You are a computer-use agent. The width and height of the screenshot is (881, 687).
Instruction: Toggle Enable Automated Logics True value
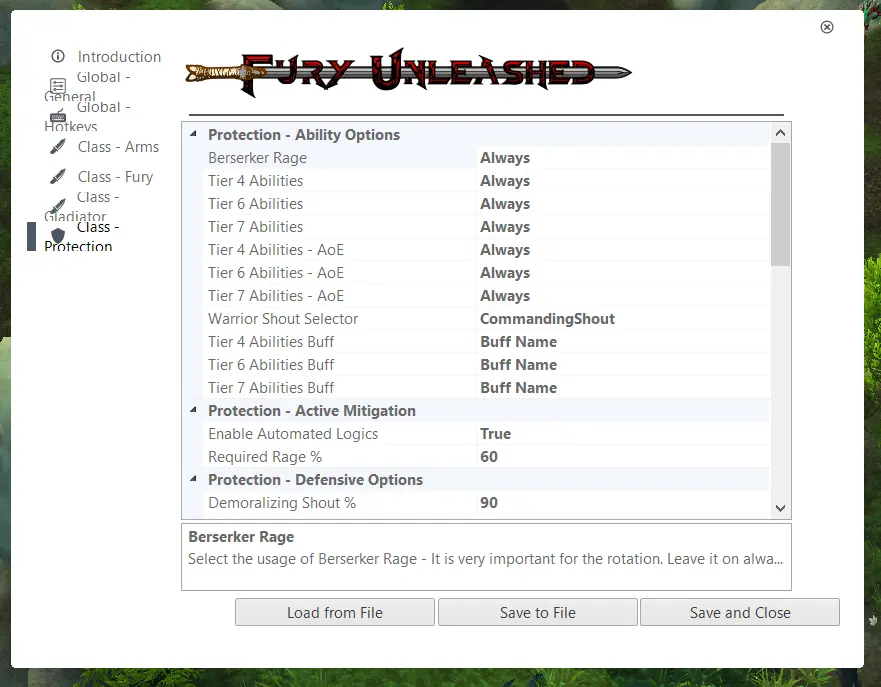(496, 434)
